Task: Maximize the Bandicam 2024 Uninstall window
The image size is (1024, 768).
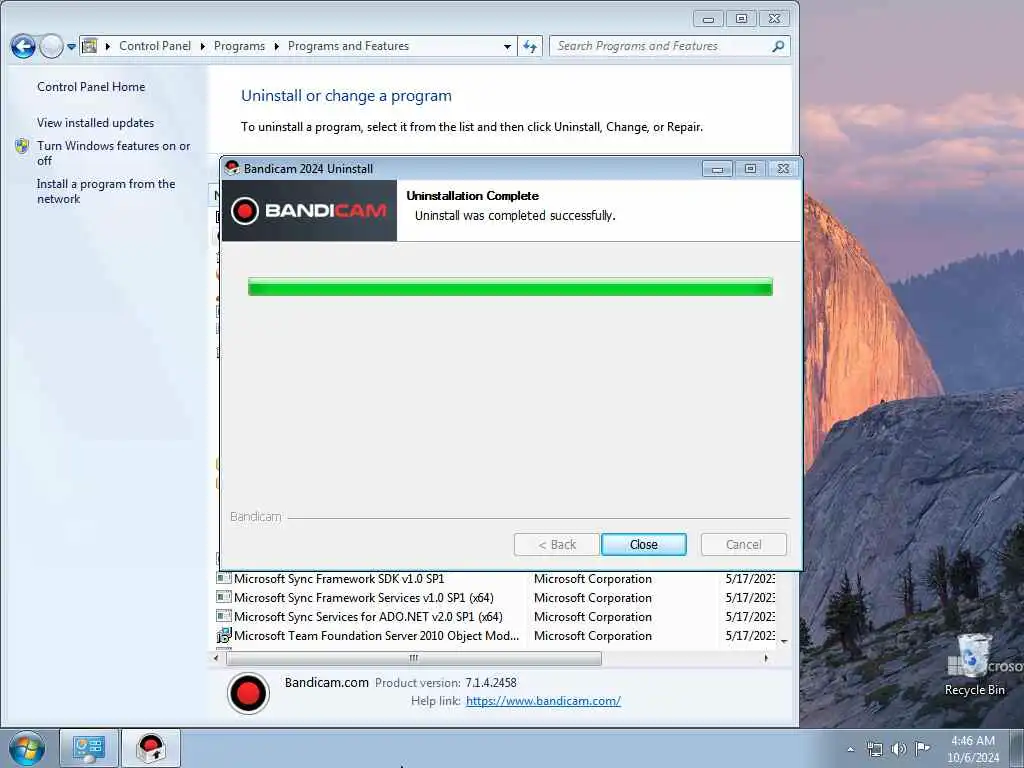Action: (750, 169)
